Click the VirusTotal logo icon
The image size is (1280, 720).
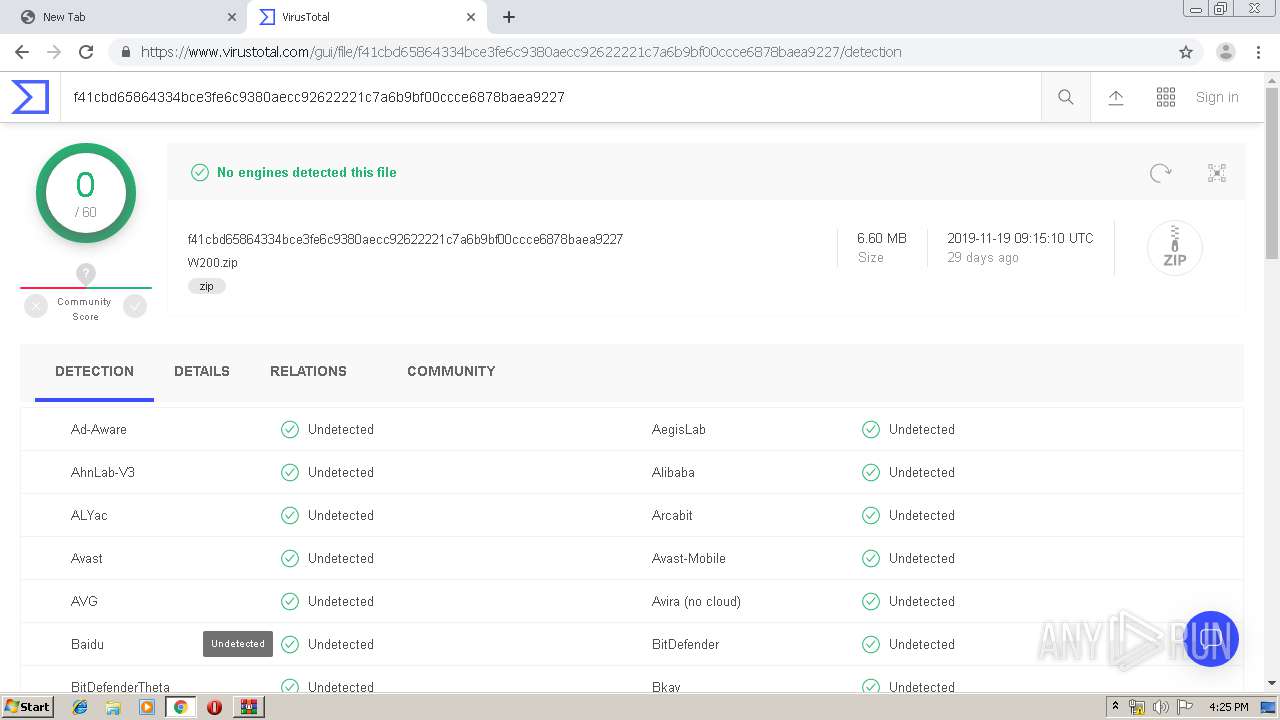pos(30,97)
